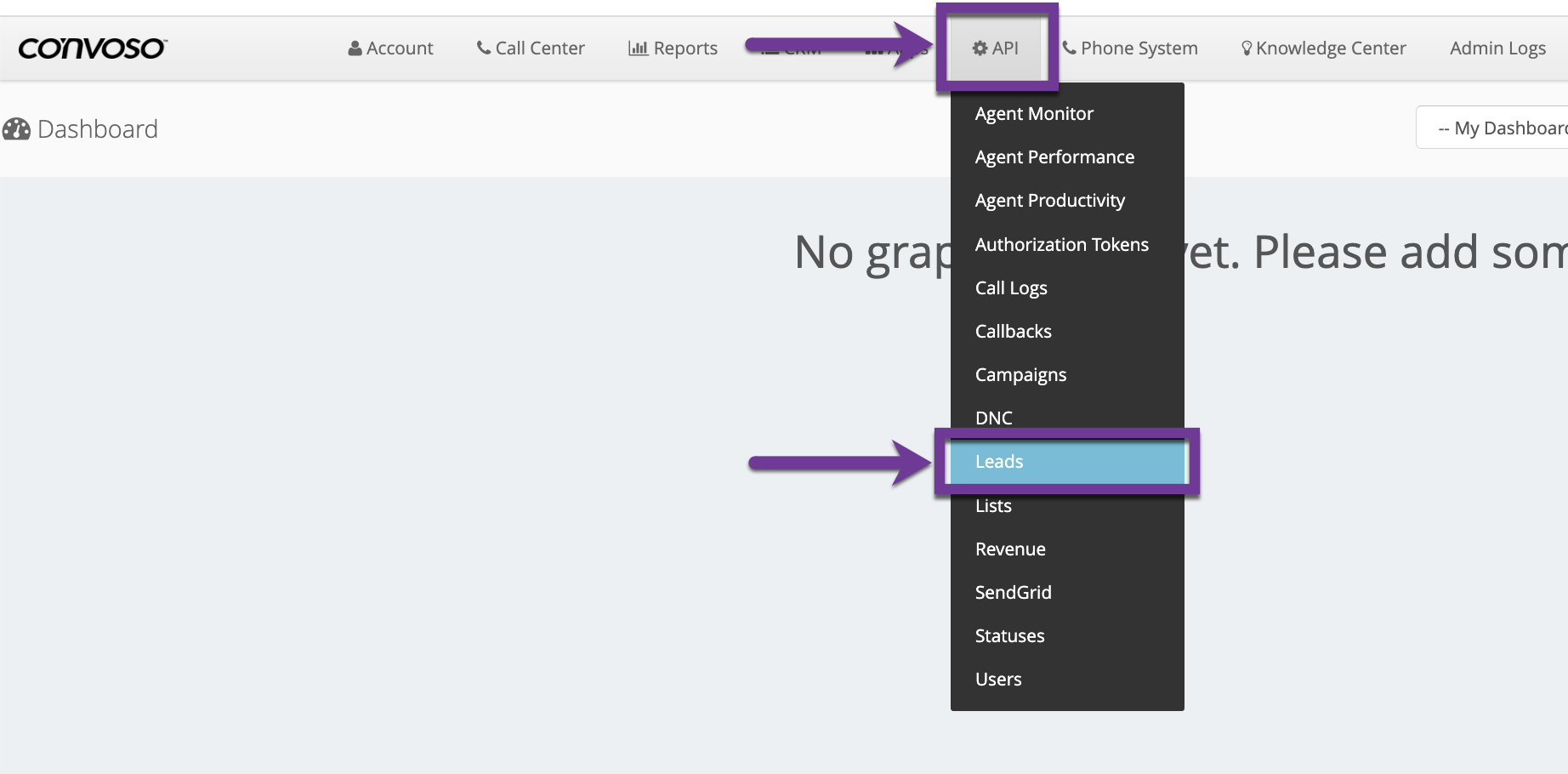This screenshot has width=1568, height=774.
Task: Open the My Dashboard dropdown
Action: tap(1497, 128)
